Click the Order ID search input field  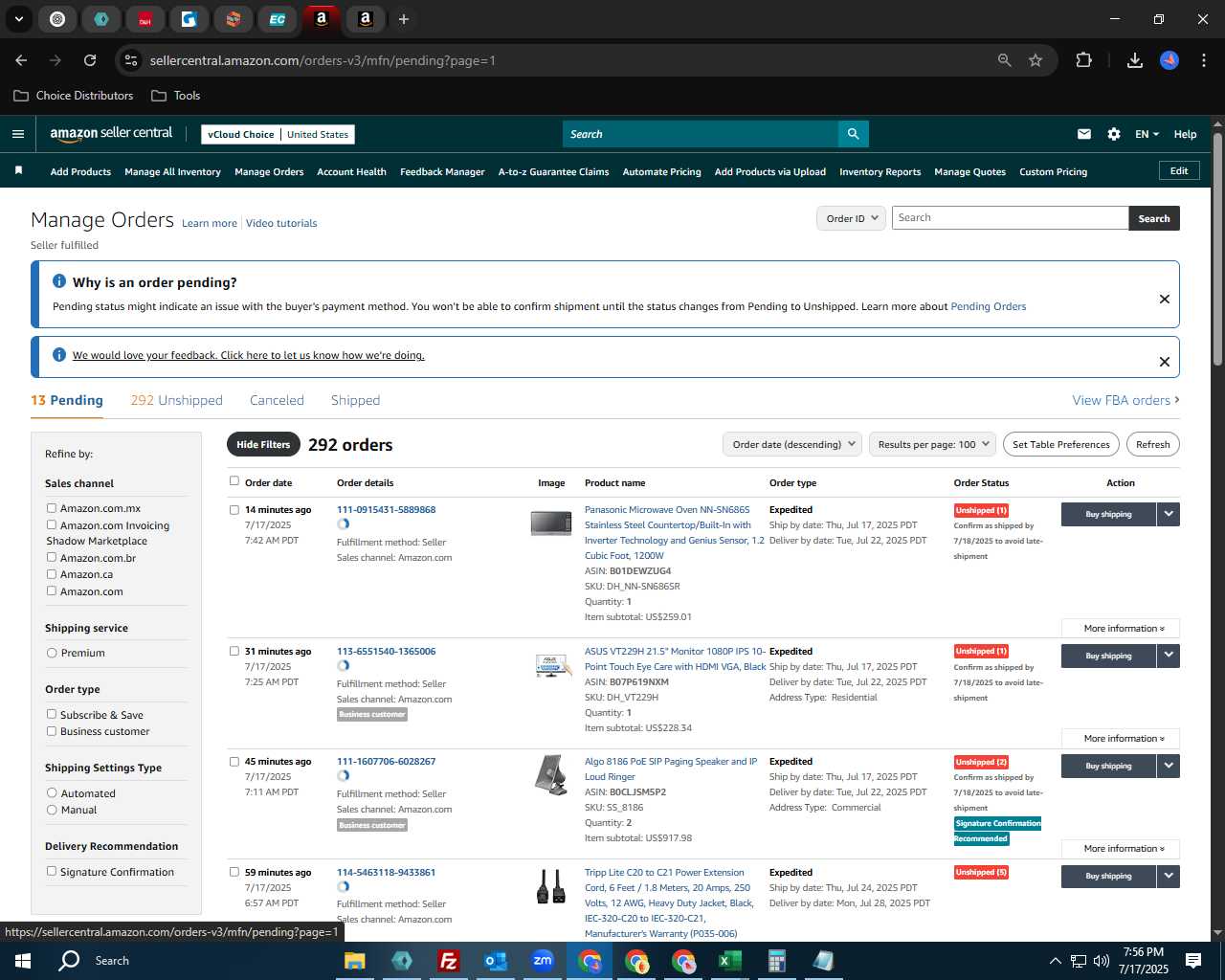coord(1010,218)
